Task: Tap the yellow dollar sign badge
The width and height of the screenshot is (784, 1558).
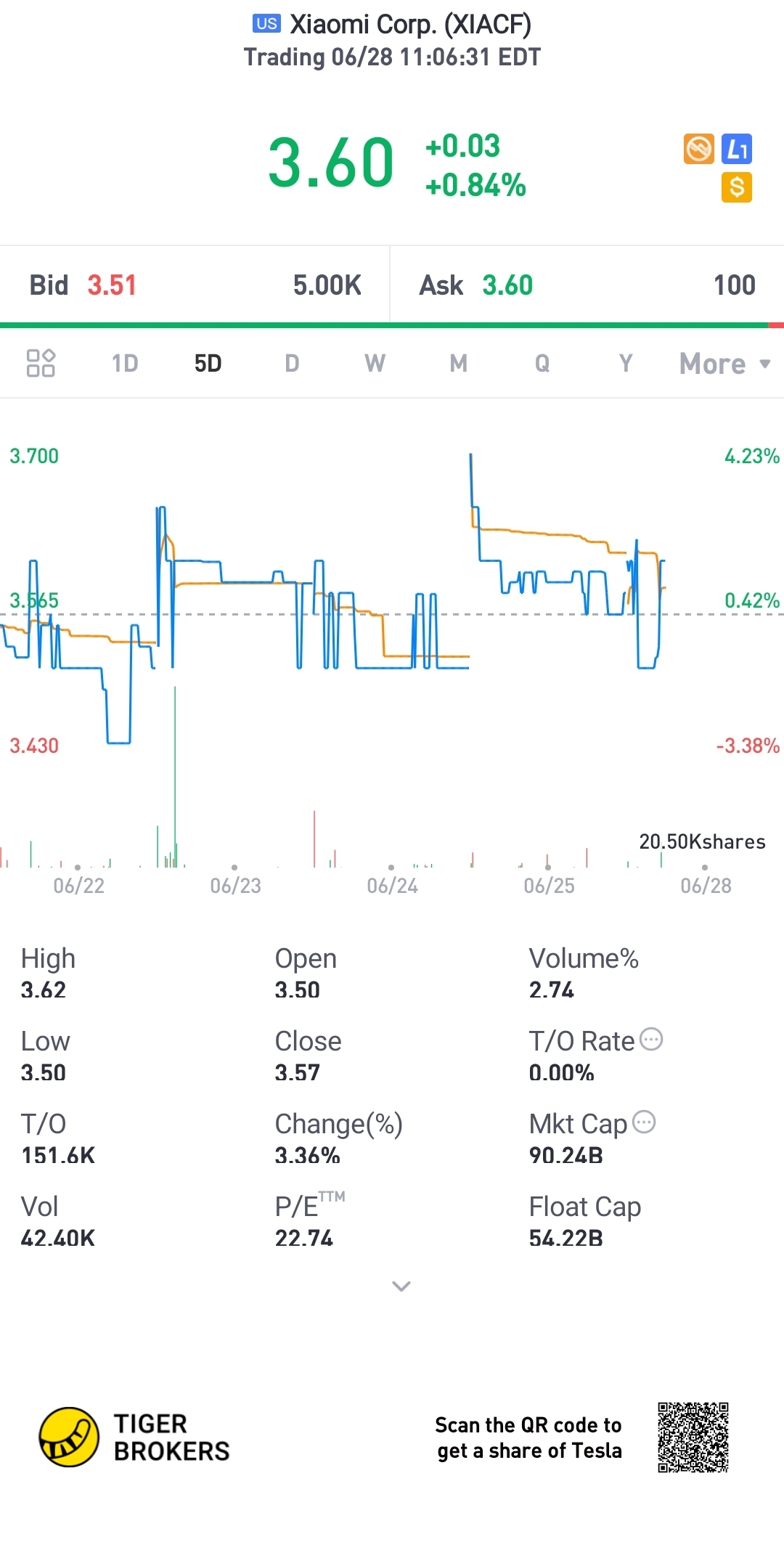Action: [737, 187]
